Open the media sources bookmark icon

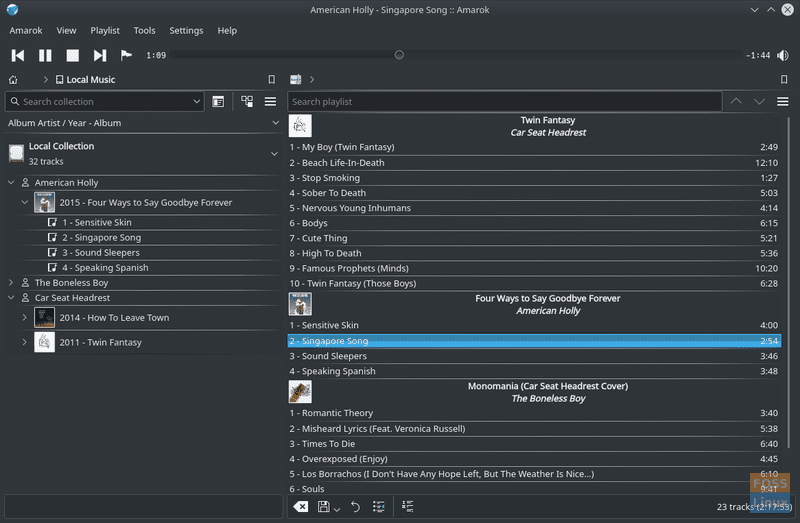pyautogui.click(x=271, y=80)
